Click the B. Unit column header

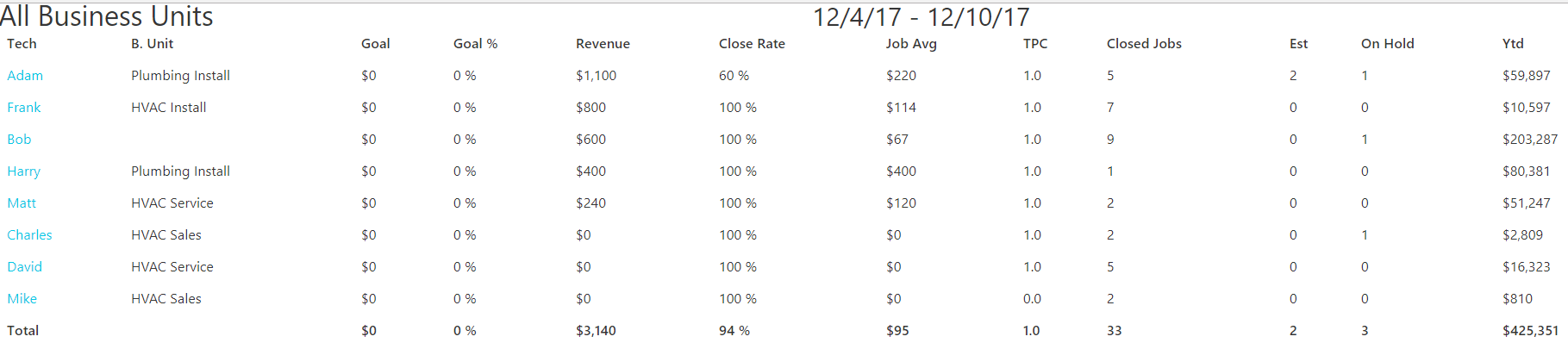point(152,44)
